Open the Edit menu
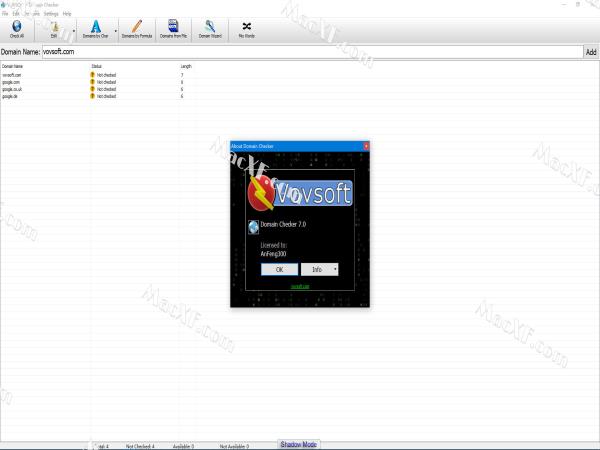 [16, 13]
